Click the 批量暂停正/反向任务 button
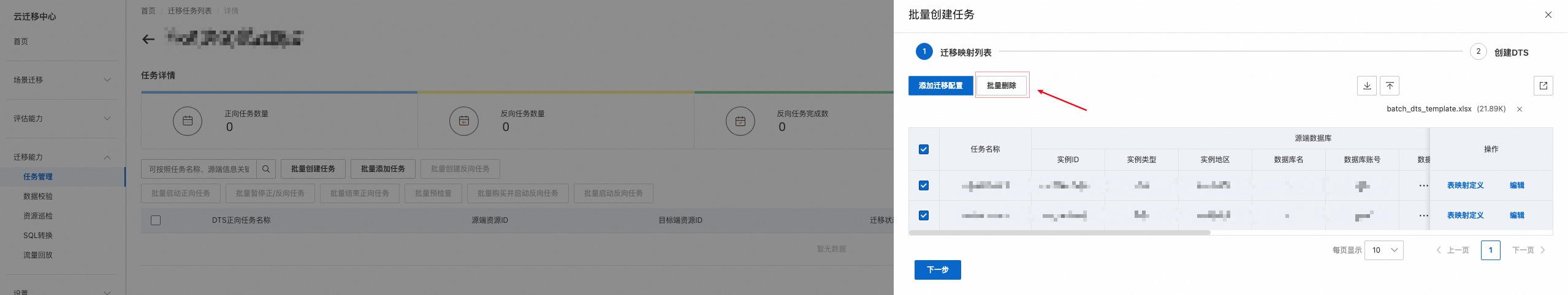This screenshot has width=1568, height=295. click(270, 193)
